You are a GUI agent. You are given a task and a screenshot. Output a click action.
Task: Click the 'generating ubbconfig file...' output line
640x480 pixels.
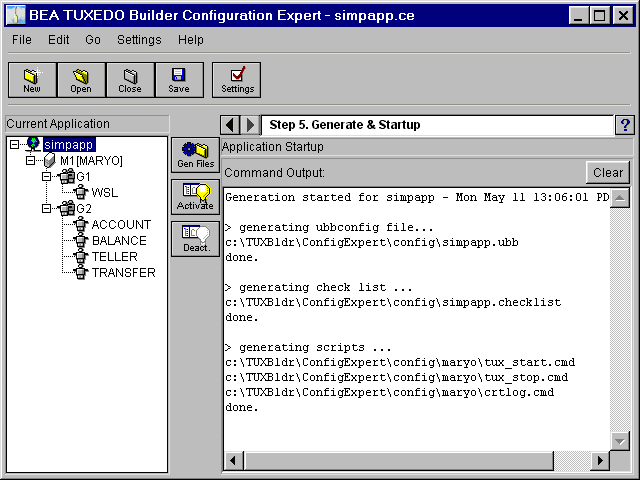pyautogui.click(x=329, y=227)
